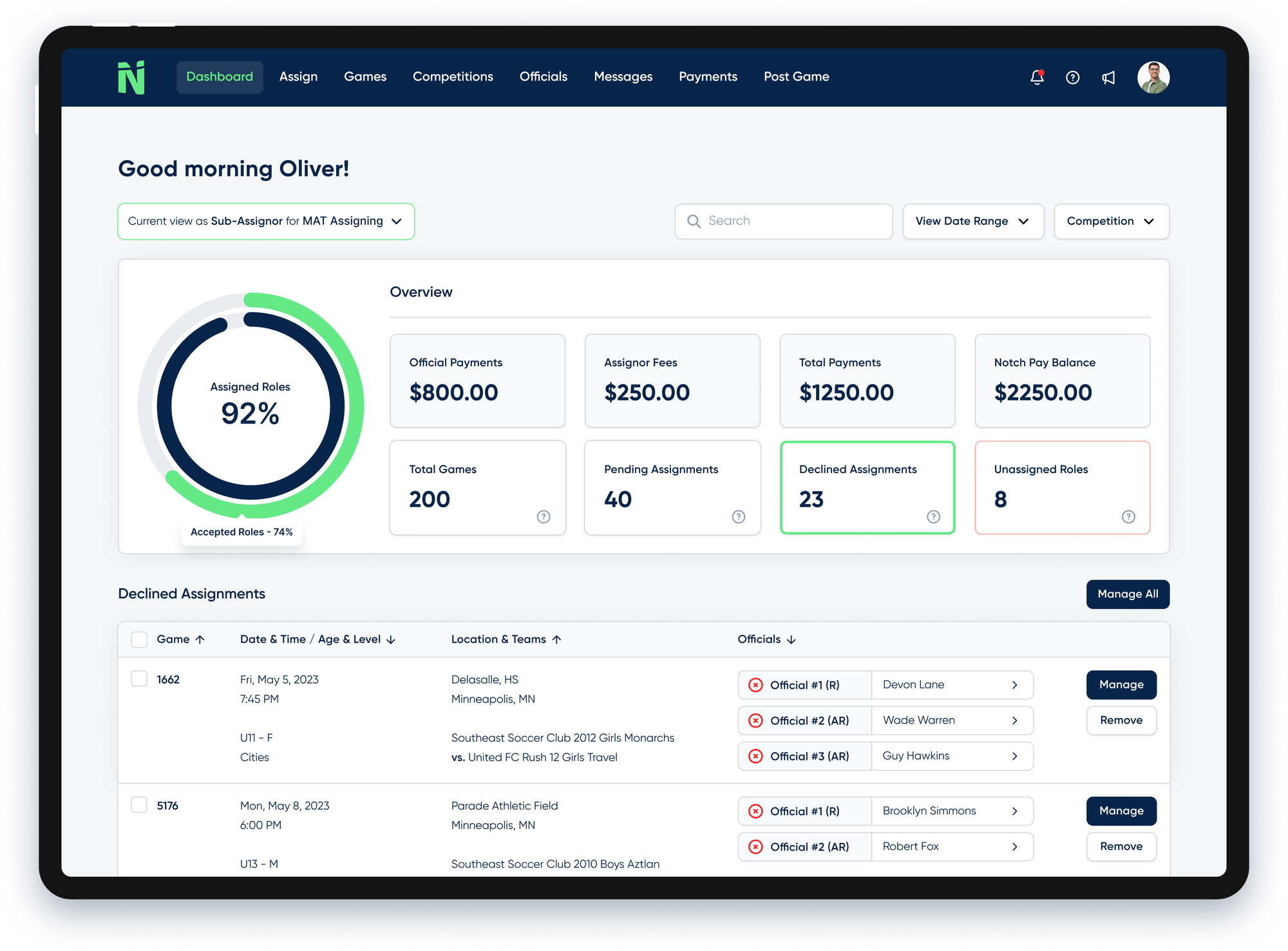Click the Assigned Roles 92% progress ring
Screen dimensions: 1288x951
(x=251, y=406)
